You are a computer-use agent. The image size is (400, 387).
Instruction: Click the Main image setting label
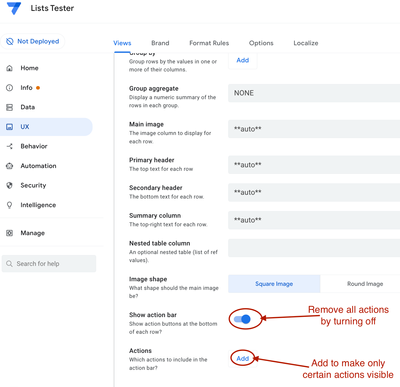click(146, 124)
